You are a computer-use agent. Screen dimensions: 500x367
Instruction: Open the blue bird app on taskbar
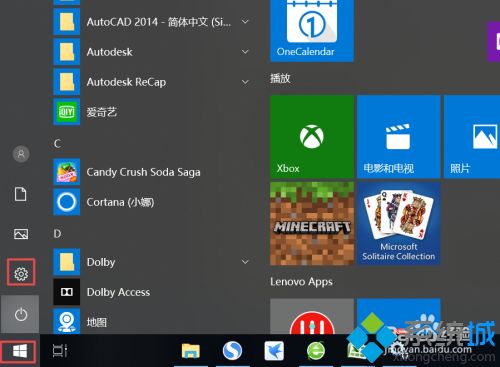(x=274, y=351)
